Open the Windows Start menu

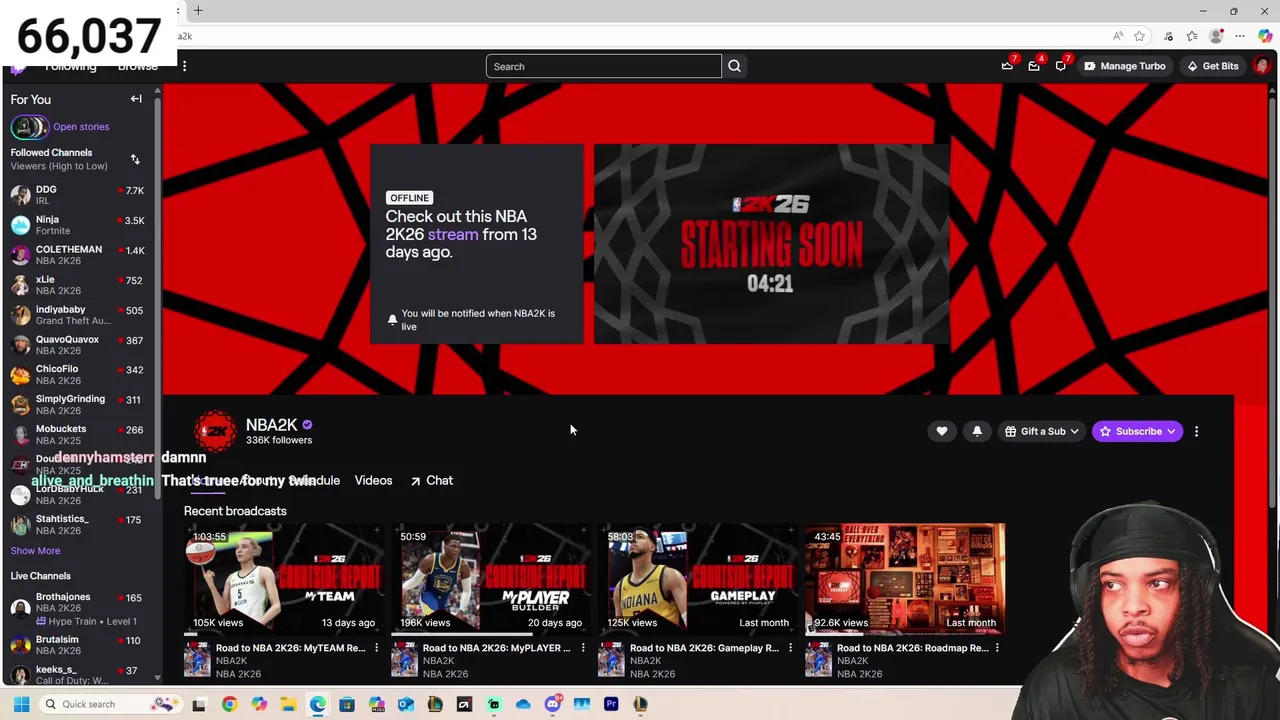21,704
